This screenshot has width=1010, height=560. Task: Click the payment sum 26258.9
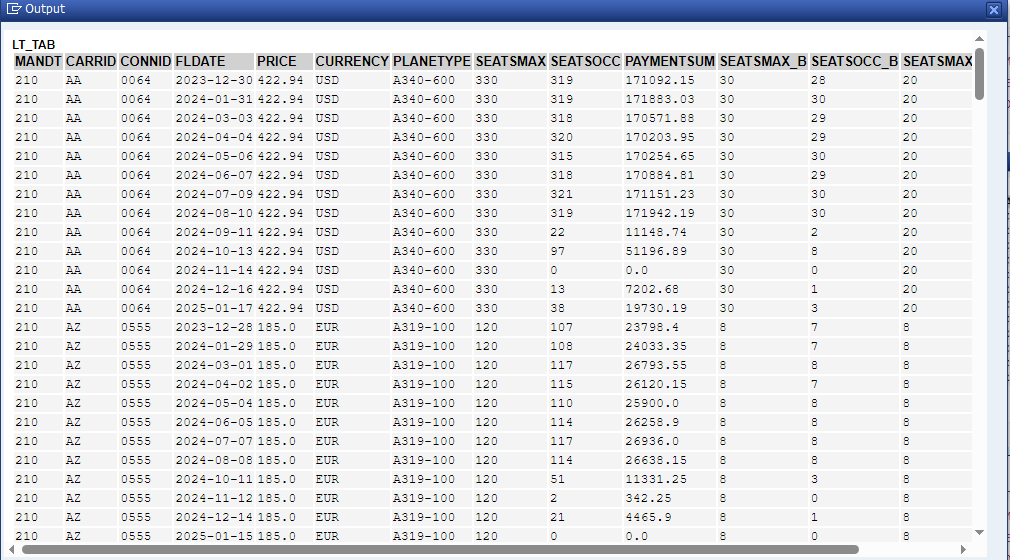(x=652, y=423)
